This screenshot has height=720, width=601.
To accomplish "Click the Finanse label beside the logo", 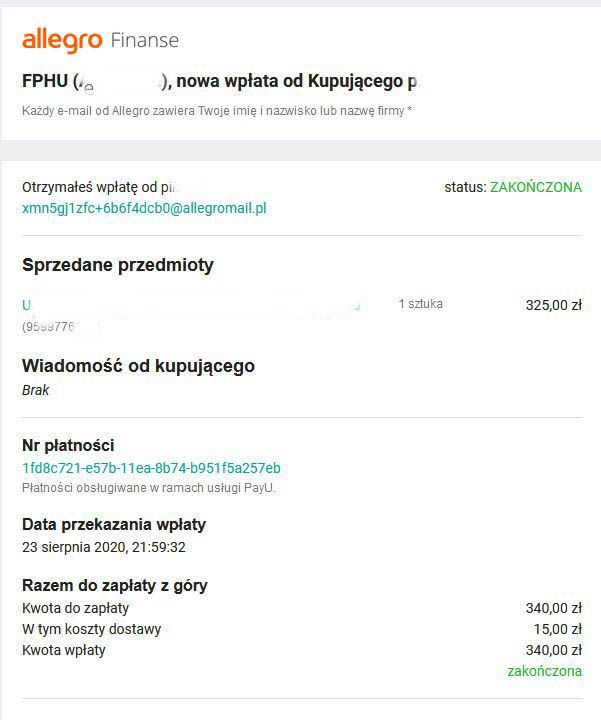I will coord(145,40).
